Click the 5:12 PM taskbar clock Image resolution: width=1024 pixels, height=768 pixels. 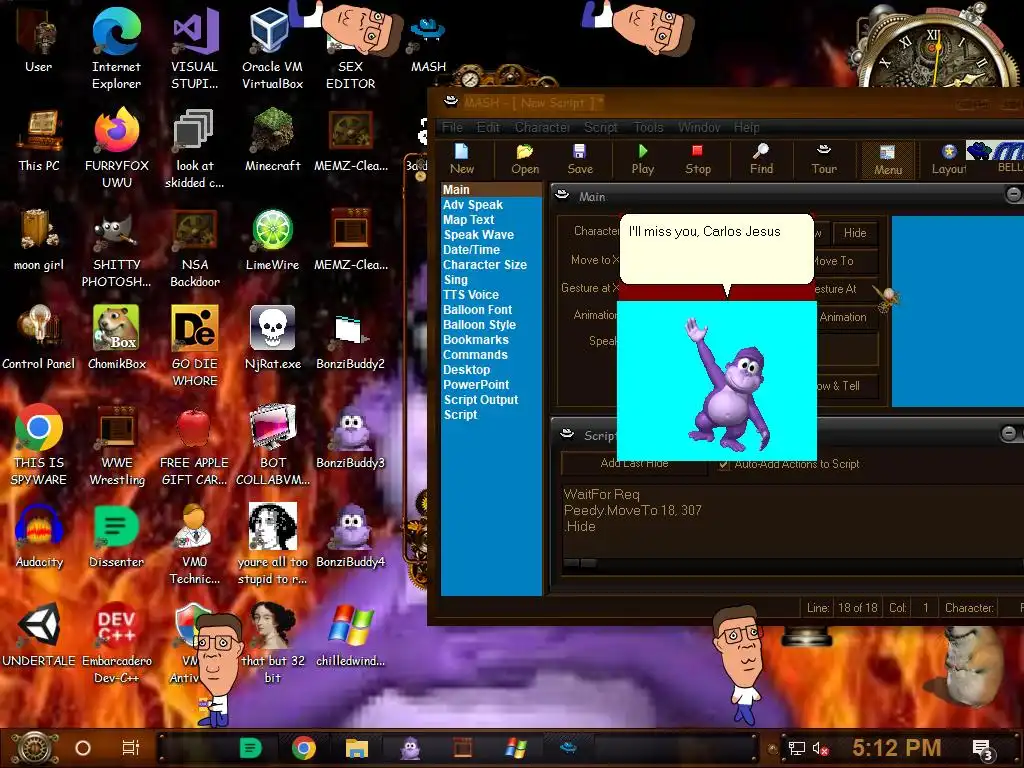click(897, 748)
